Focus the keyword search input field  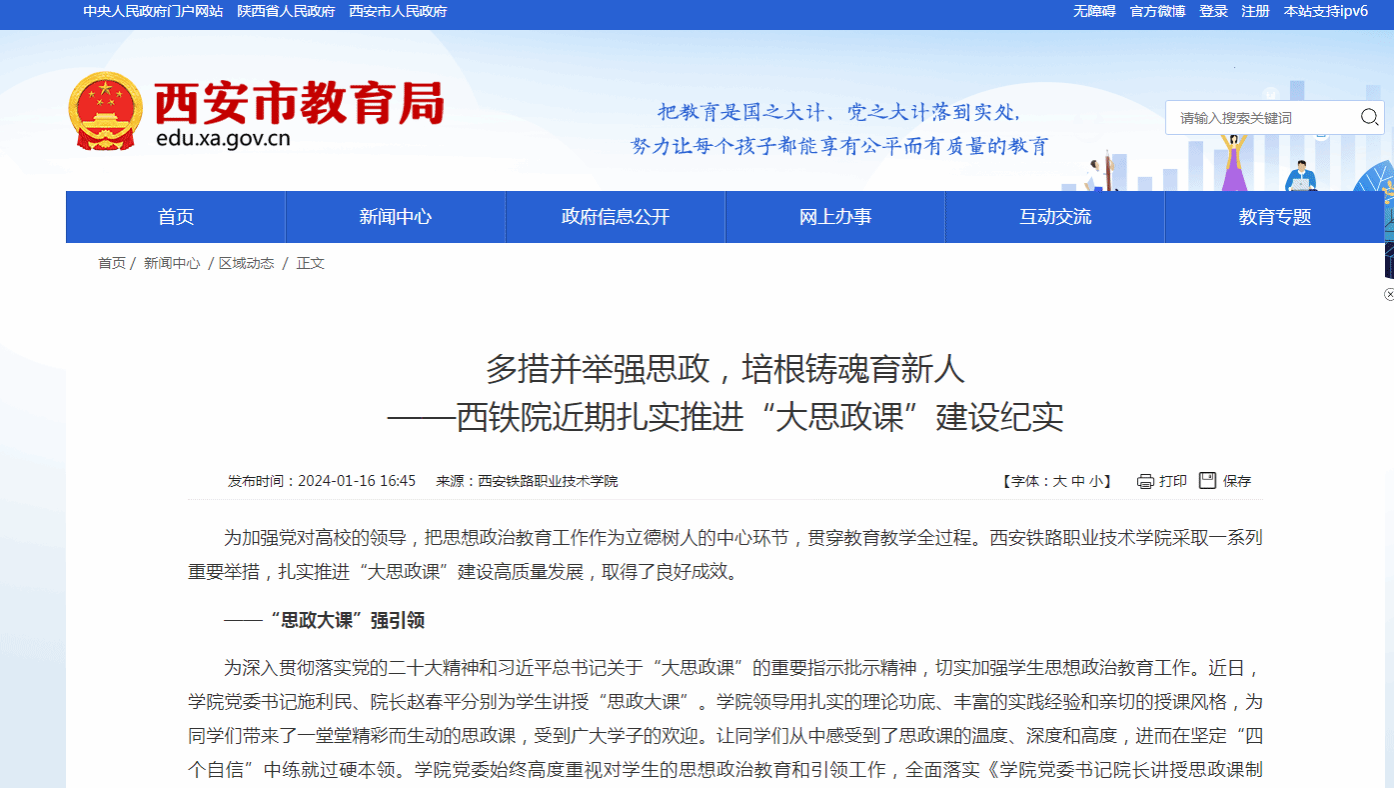tap(1262, 118)
